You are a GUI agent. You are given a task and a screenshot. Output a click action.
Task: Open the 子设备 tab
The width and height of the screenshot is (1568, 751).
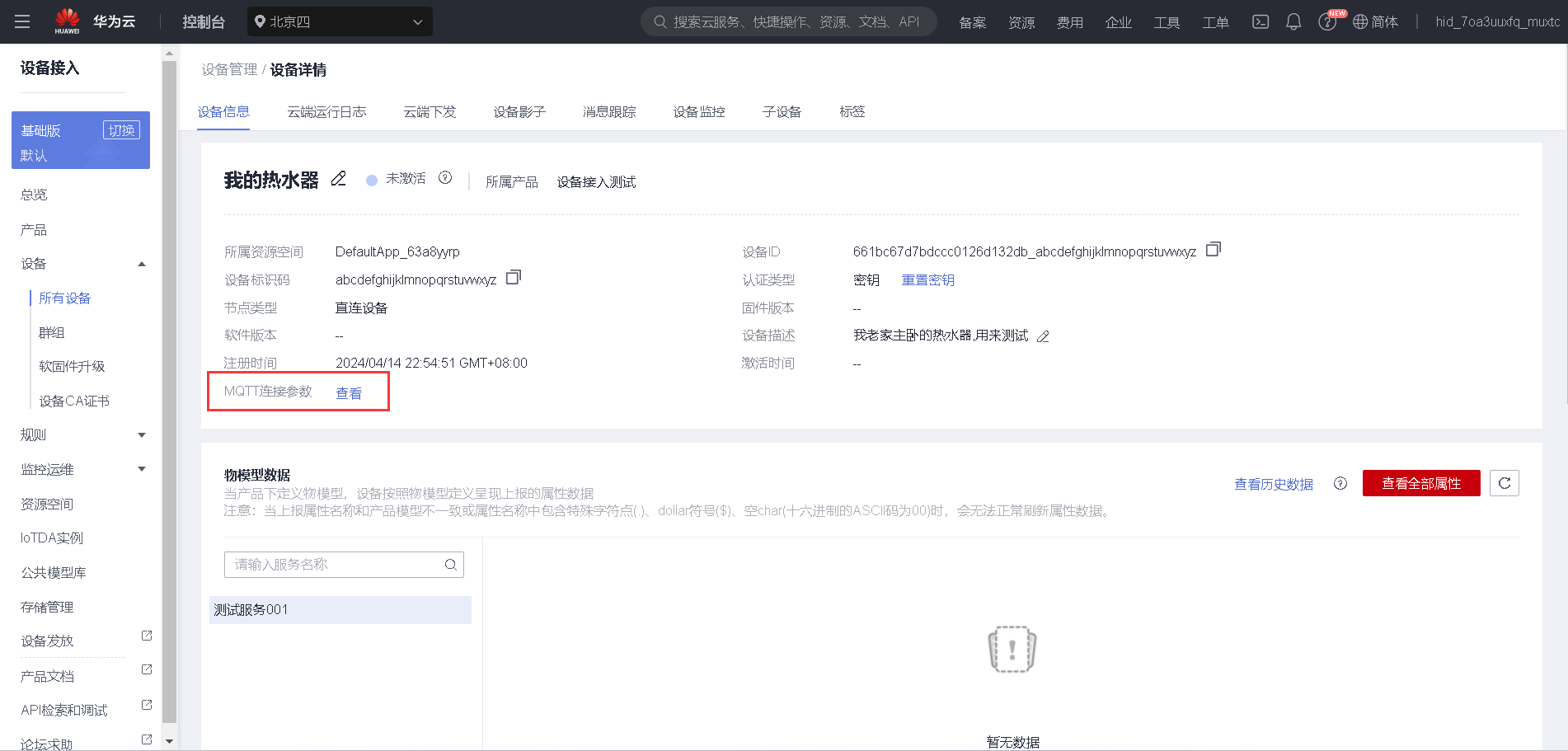coord(782,112)
